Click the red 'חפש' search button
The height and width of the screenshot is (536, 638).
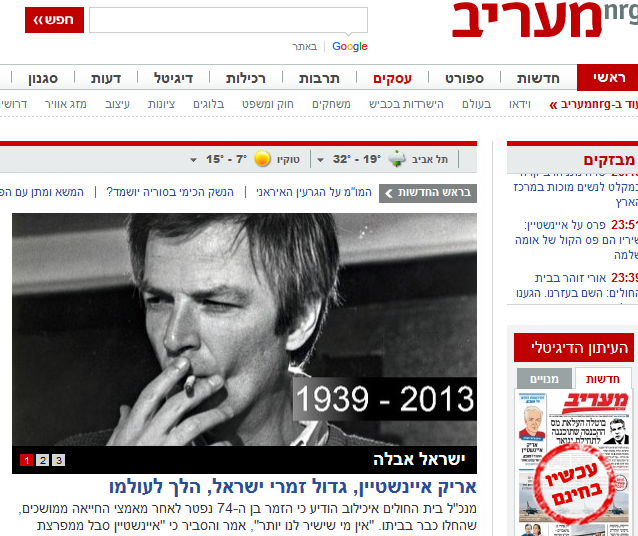[x=55, y=20]
